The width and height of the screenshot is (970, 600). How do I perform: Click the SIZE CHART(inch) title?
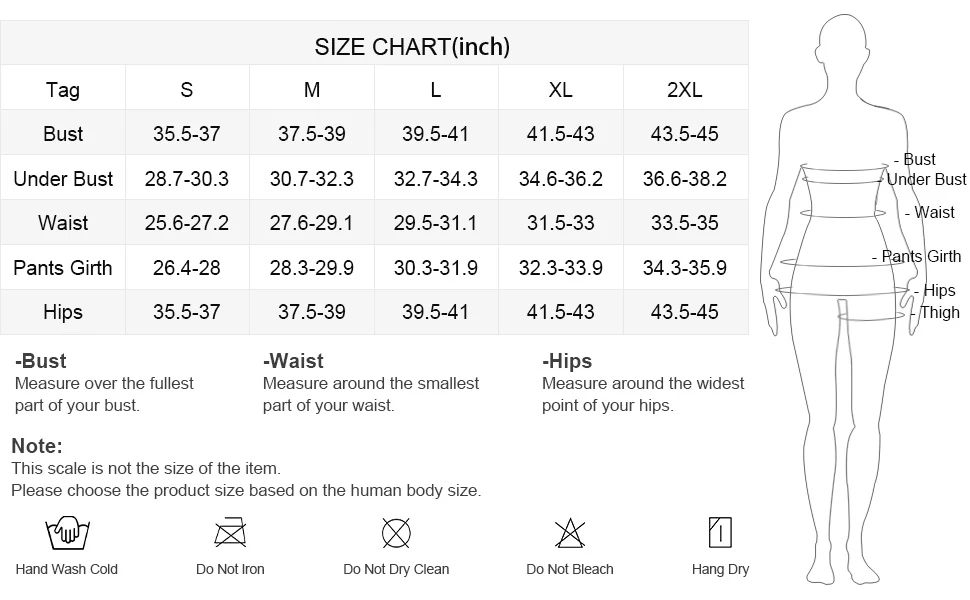click(412, 47)
